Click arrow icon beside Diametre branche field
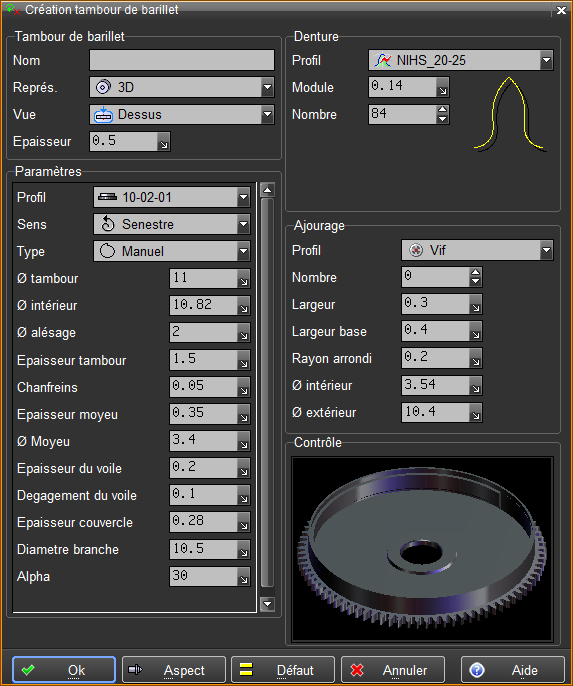The height and width of the screenshot is (686, 573). click(x=244, y=552)
